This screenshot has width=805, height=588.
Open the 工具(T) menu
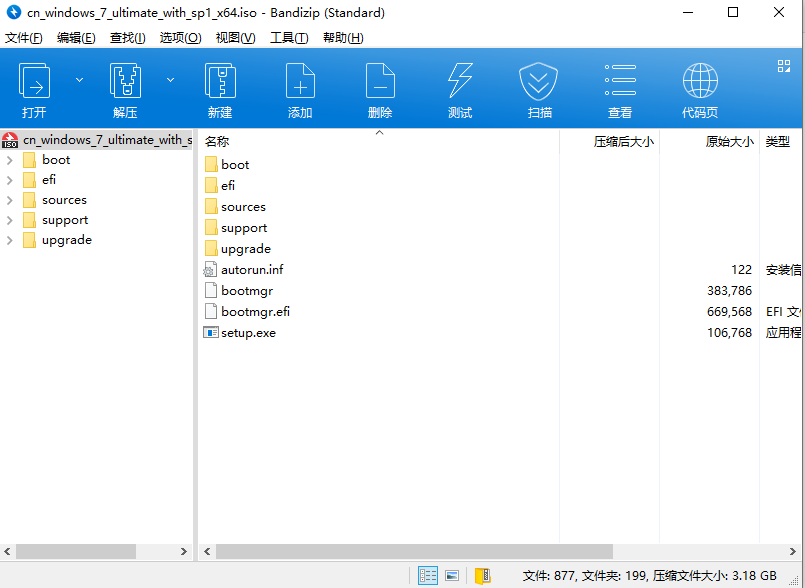pyautogui.click(x=289, y=37)
